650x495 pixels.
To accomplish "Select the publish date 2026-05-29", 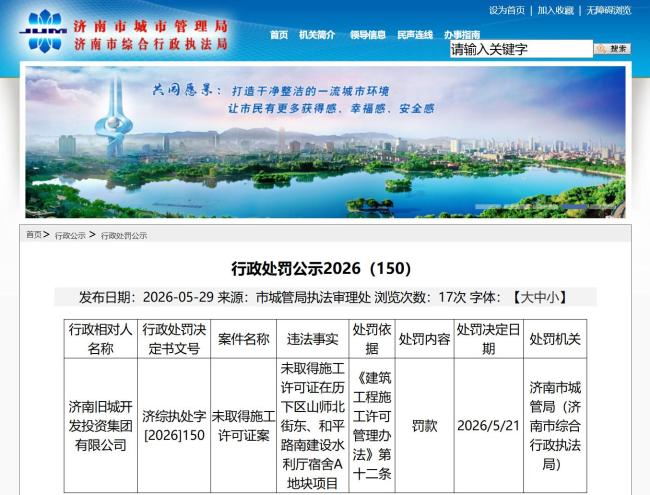I will point(178,297).
